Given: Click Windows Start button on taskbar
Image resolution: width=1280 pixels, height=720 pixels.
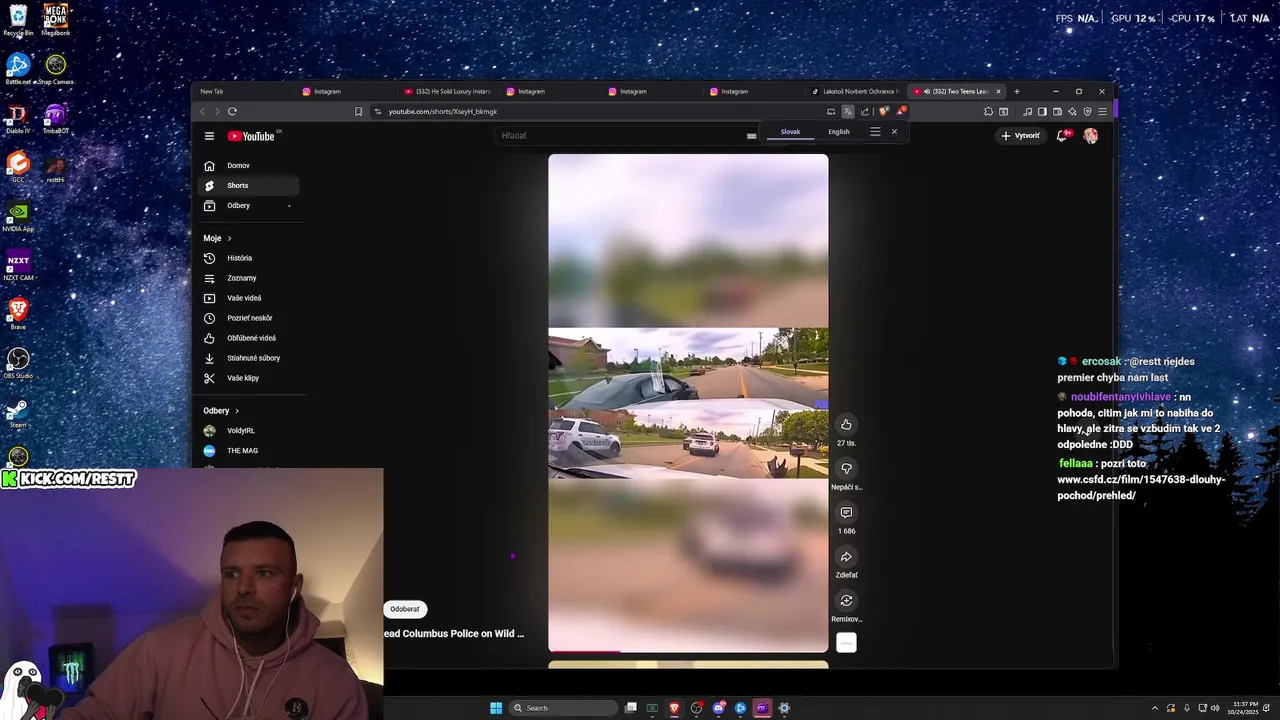Looking at the screenshot, I should (496, 708).
